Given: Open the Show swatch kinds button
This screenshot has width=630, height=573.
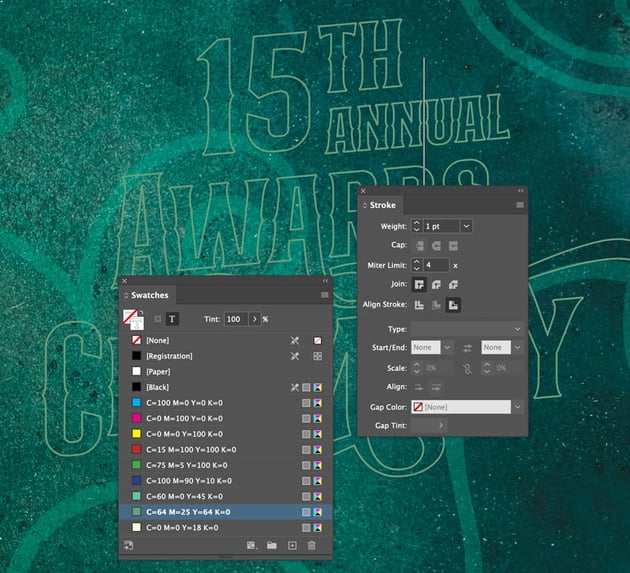Looking at the screenshot, I should (252, 545).
